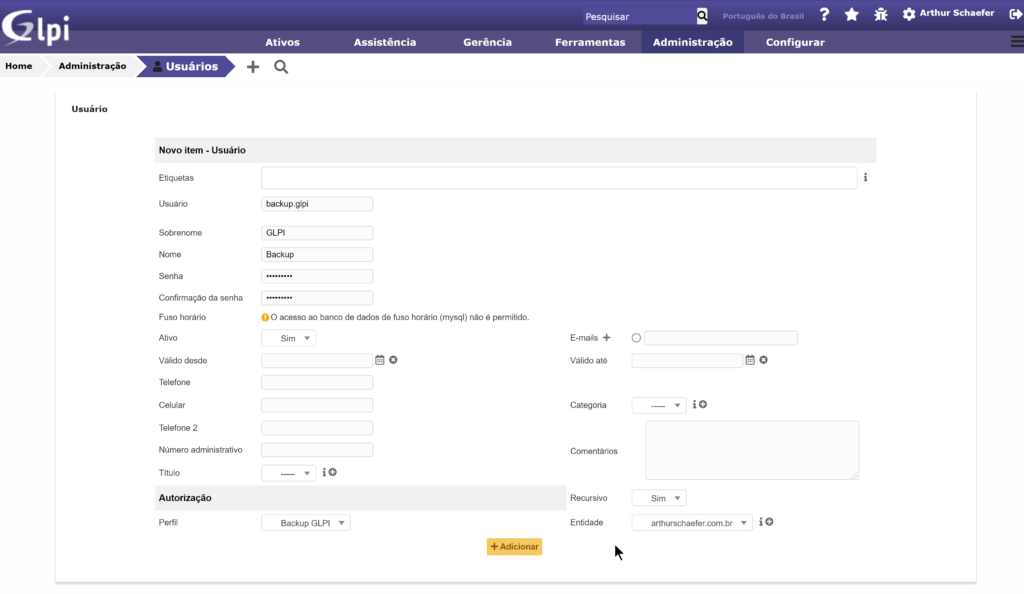1024x594 pixels.
Task: Click the search users magnifier icon
Action: (281, 67)
